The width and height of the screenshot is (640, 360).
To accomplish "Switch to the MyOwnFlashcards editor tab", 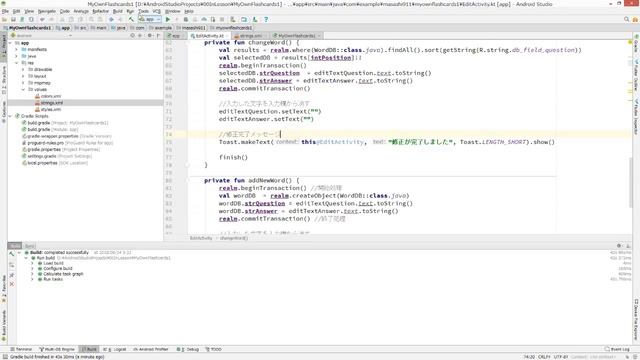I will [x=296, y=36].
